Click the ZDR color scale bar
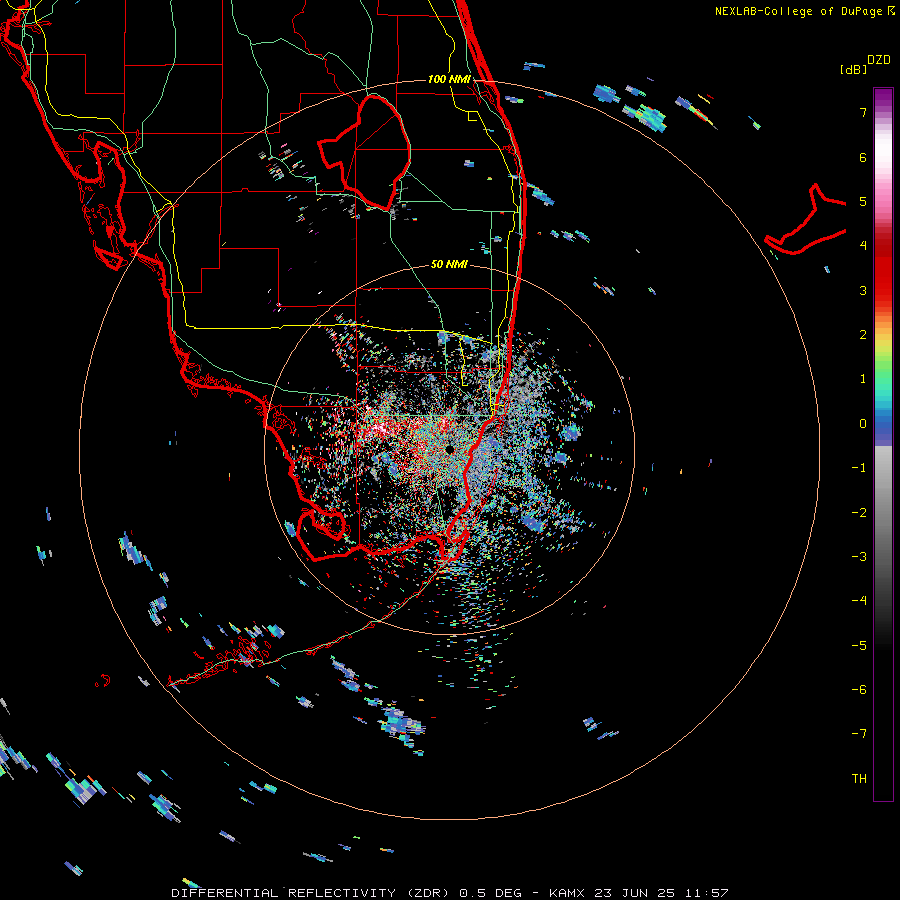The width and height of the screenshot is (900, 900). 883,444
